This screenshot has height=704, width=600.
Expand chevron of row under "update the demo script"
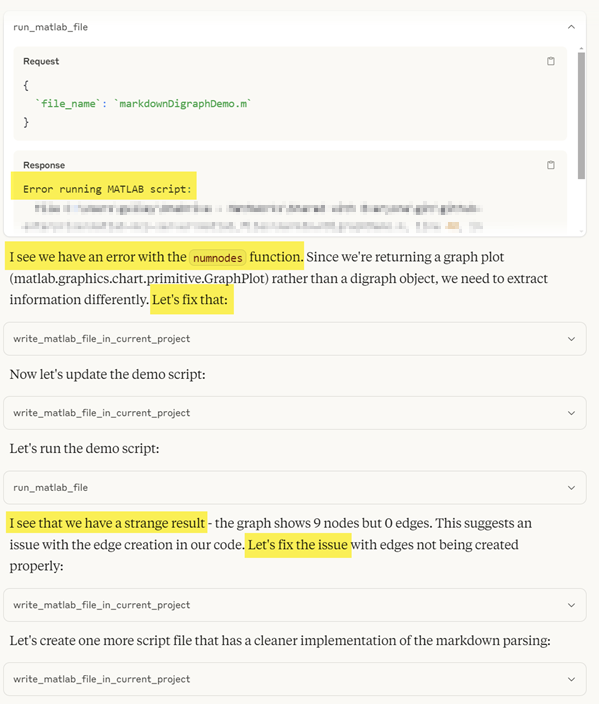click(571, 413)
